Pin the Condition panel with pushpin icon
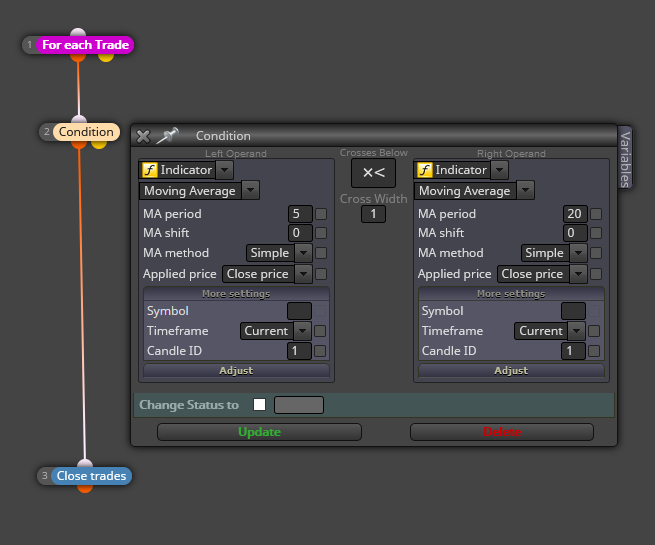 pyautogui.click(x=168, y=136)
